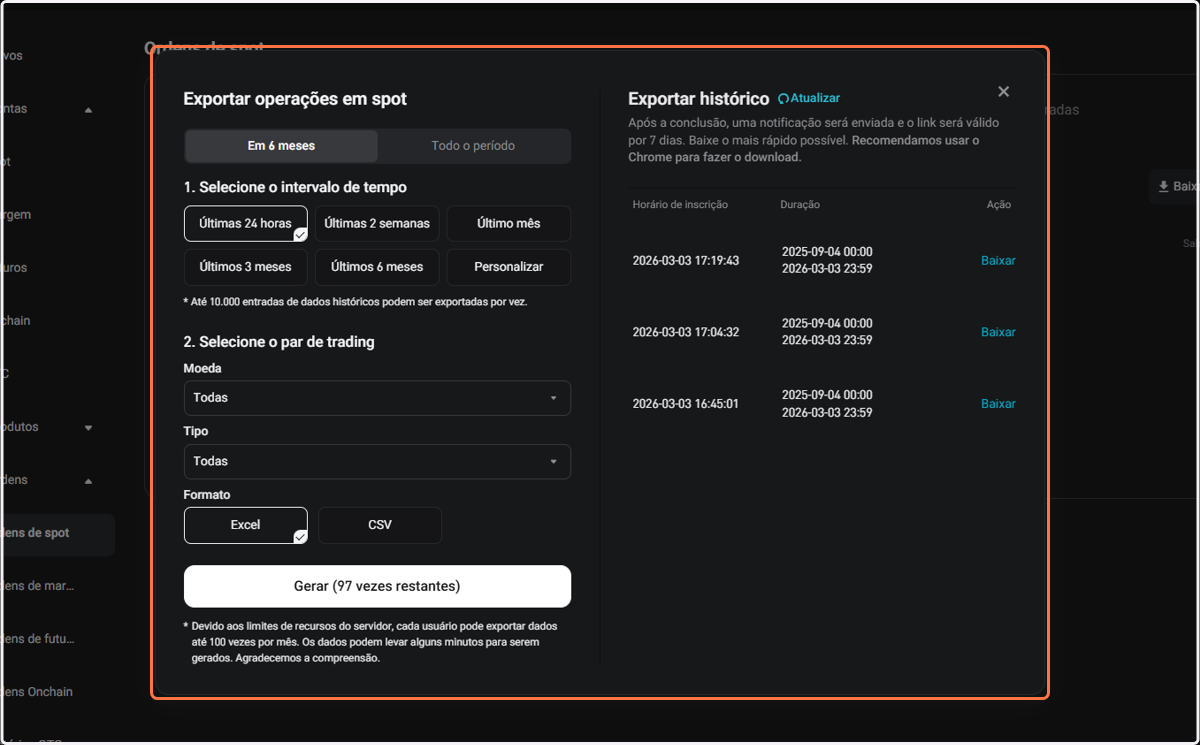Click the Atualizar refresh icon
The width and height of the screenshot is (1200, 745).
point(784,99)
